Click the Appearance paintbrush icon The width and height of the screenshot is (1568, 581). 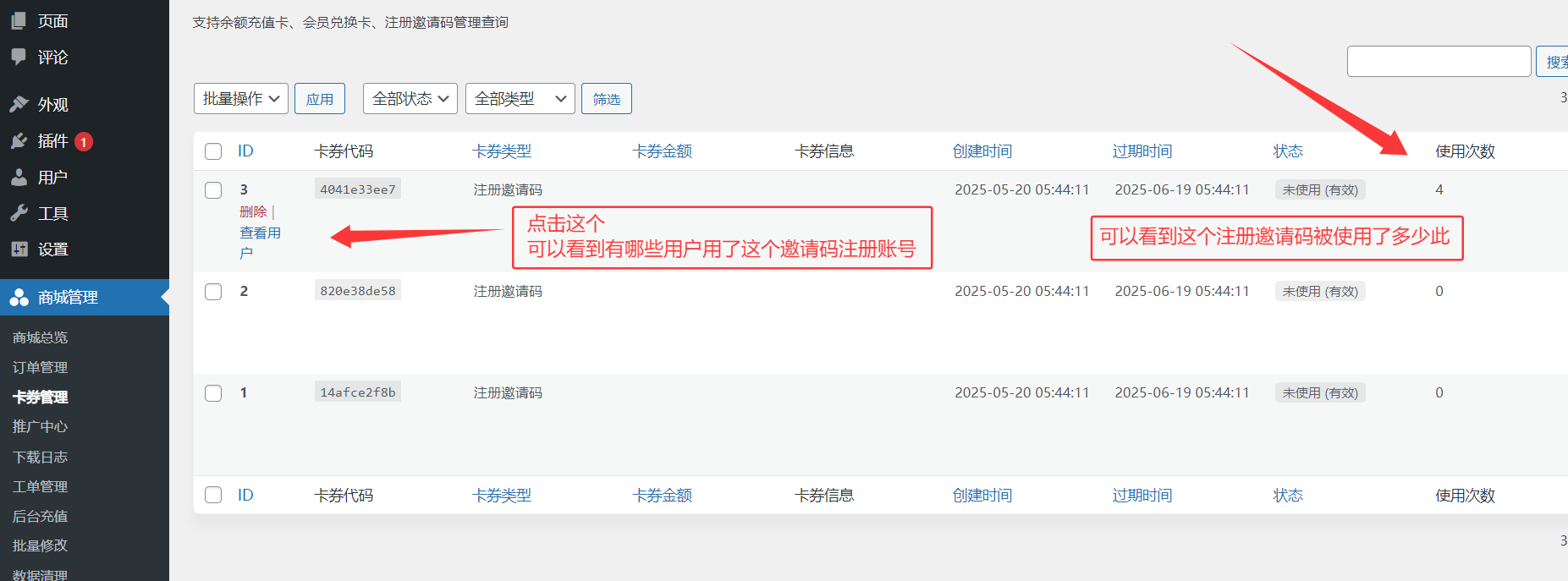coord(19,104)
